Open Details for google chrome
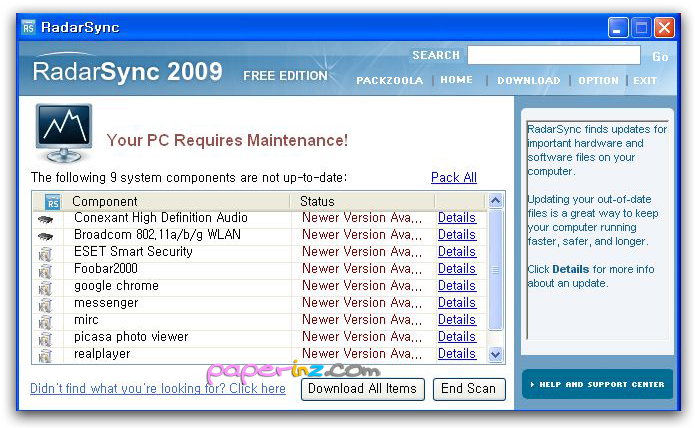 click(457, 285)
